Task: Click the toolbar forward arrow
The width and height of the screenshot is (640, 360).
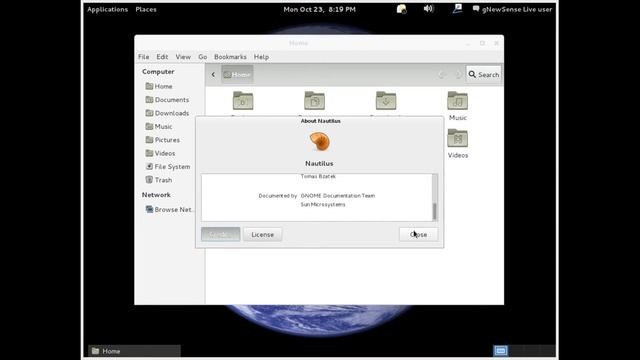Action: click(458, 75)
